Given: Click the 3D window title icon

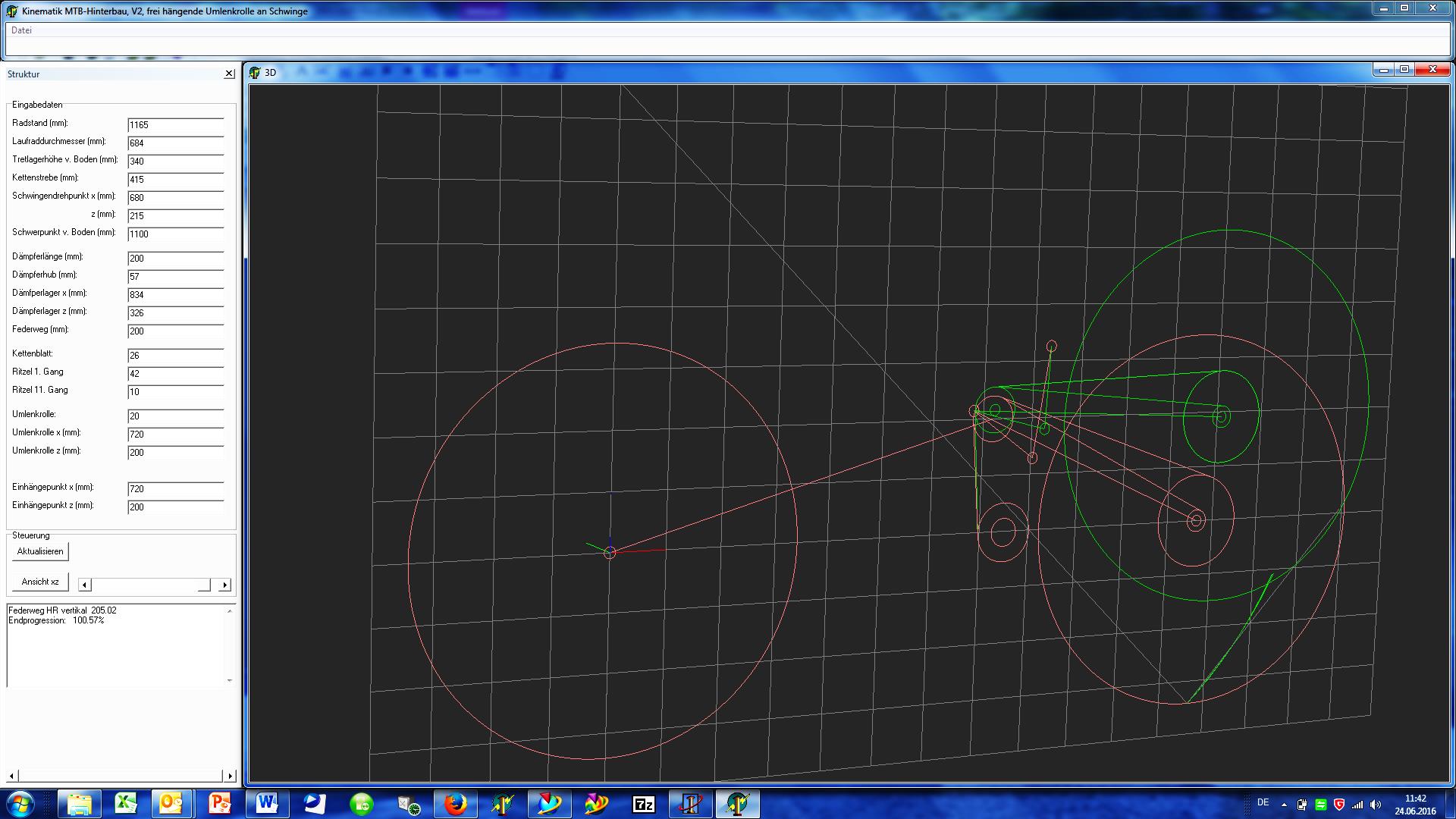Looking at the screenshot, I should pos(255,73).
